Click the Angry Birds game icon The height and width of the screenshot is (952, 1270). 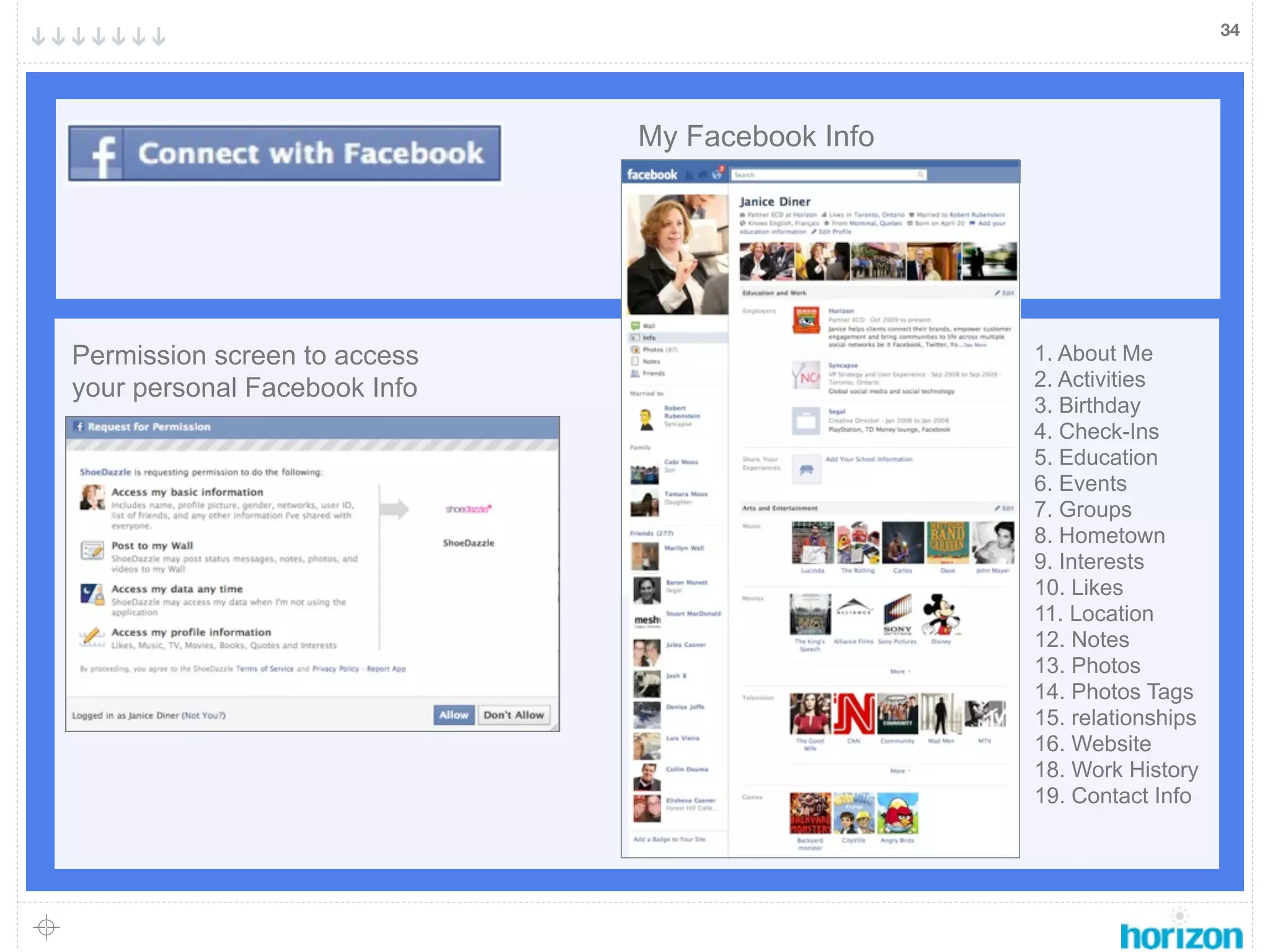pyautogui.click(x=897, y=813)
